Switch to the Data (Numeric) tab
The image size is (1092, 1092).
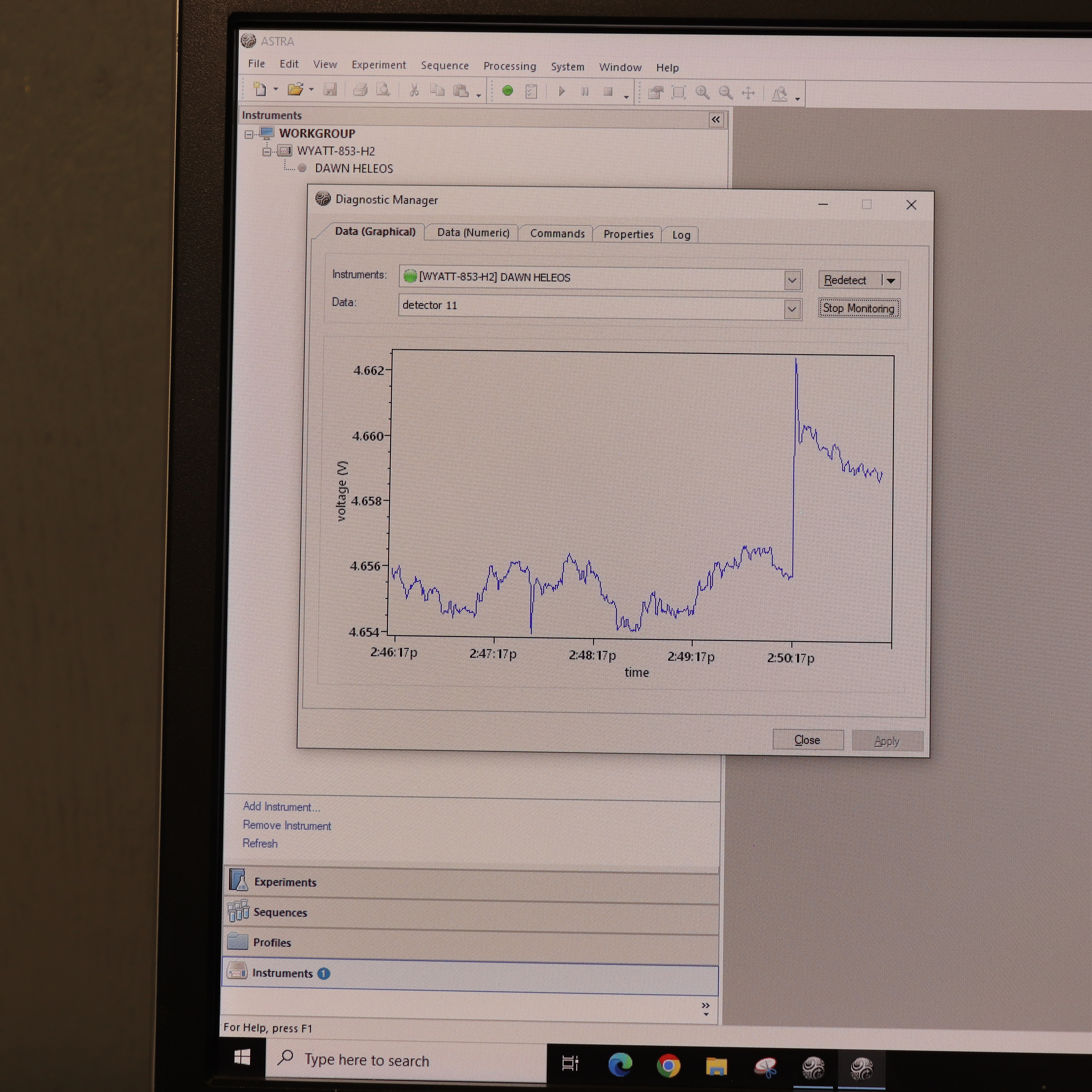click(x=473, y=233)
